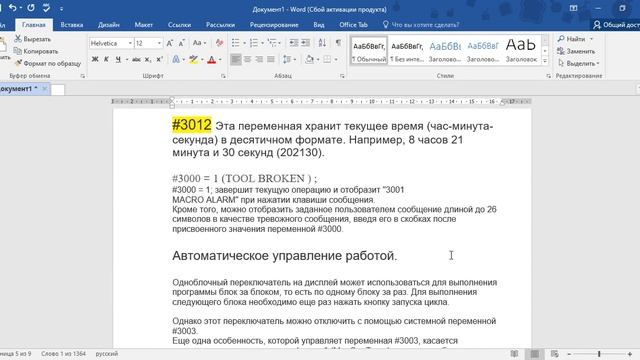The height and width of the screenshot is (360, 640).
Task: Decrease paragraph indent
Action: [293, 43]
